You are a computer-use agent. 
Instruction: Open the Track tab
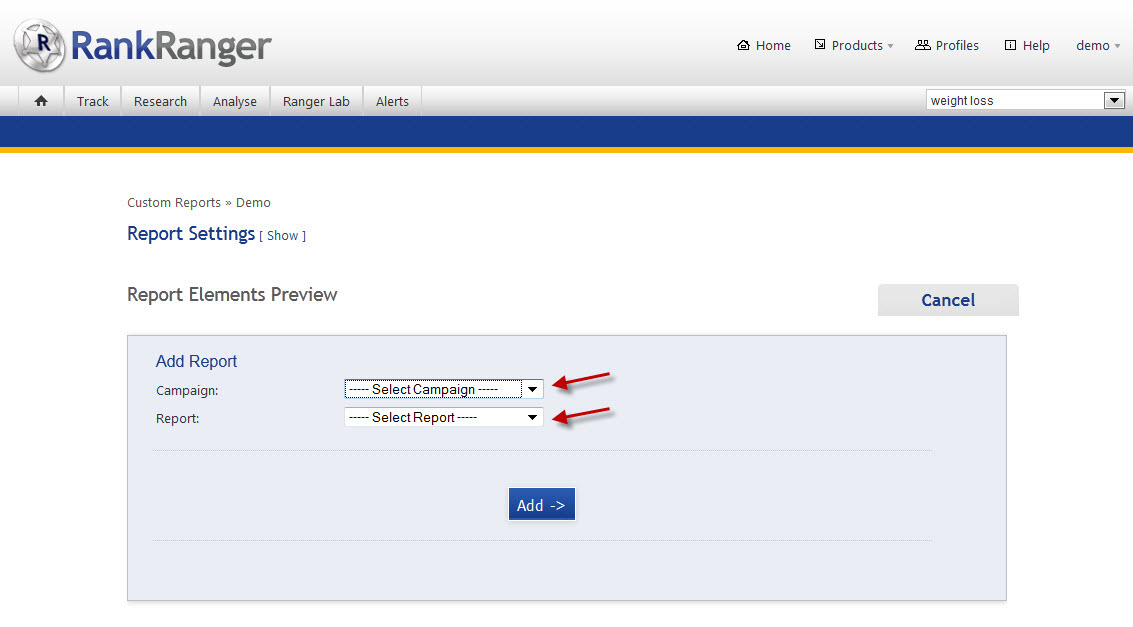point(92,102)
